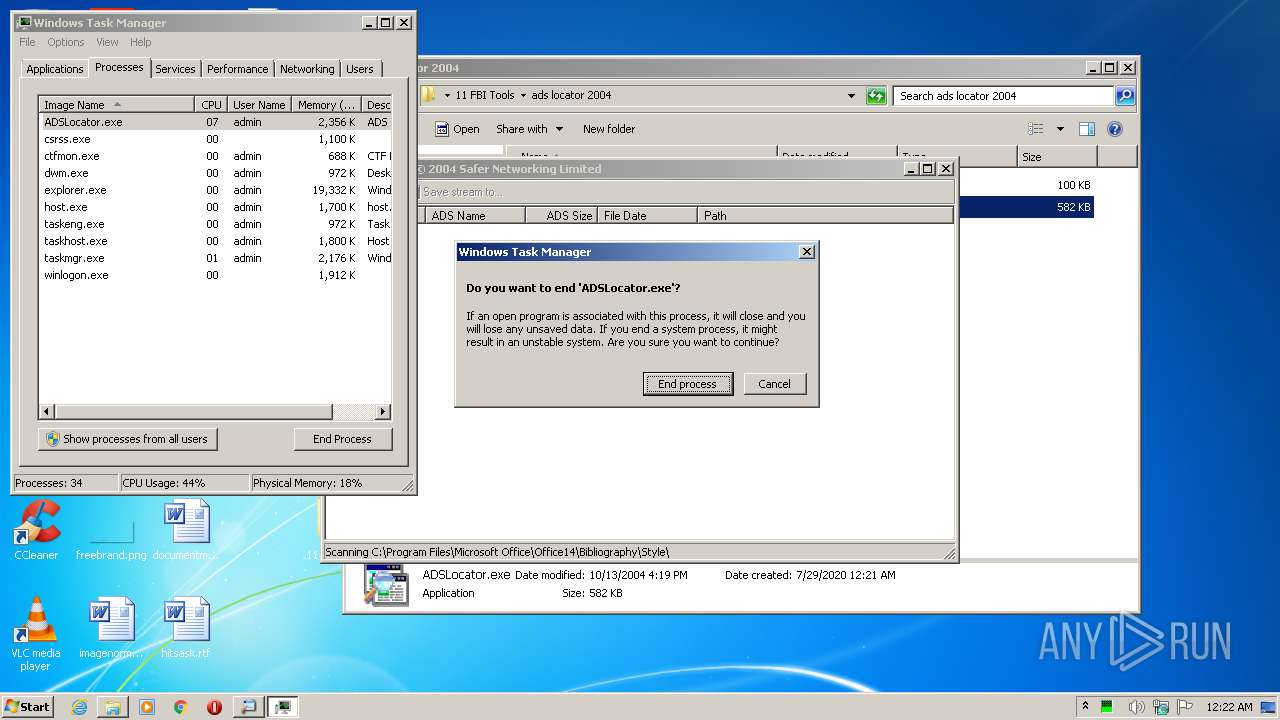Screen dimensions: 1280x720
Task: Open Internet Explorer from the taskbar
Action: pyautogui.click(x=79, y=707)
